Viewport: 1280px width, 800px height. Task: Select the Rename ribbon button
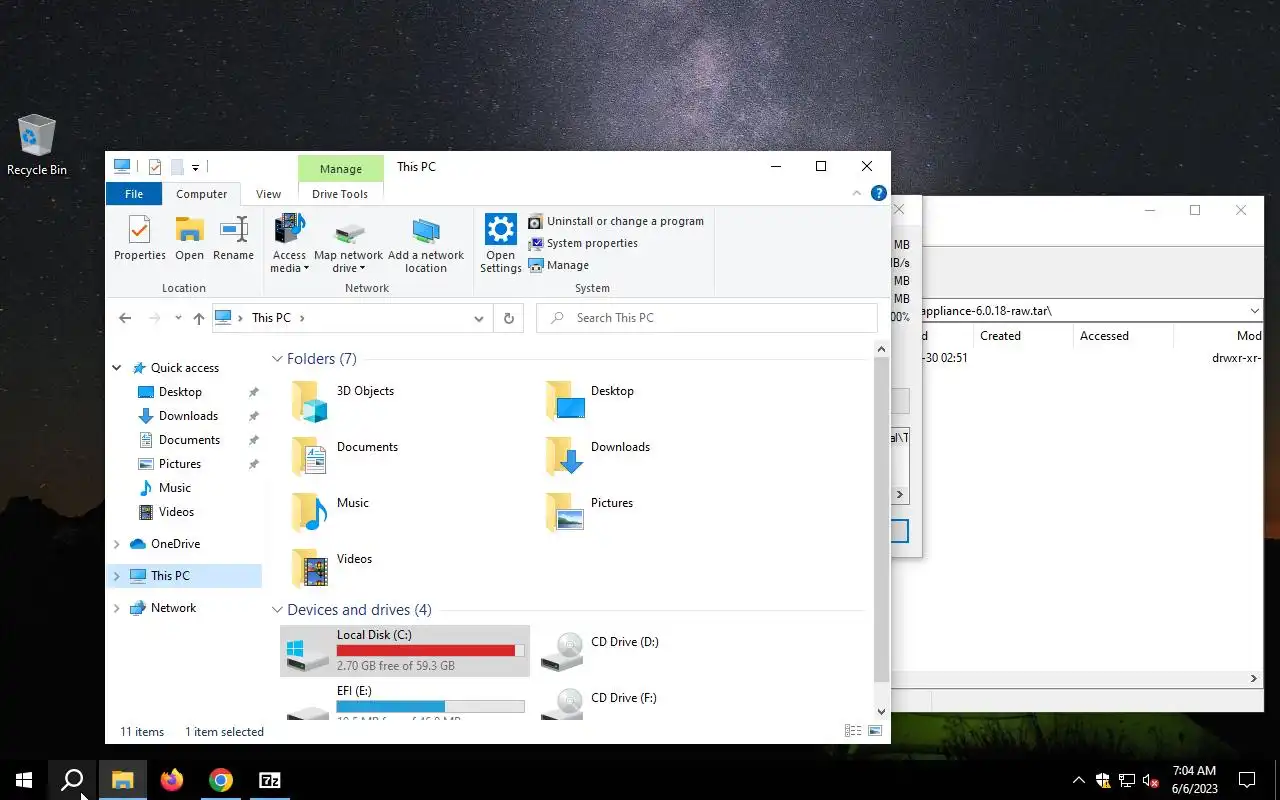point(233,238)
